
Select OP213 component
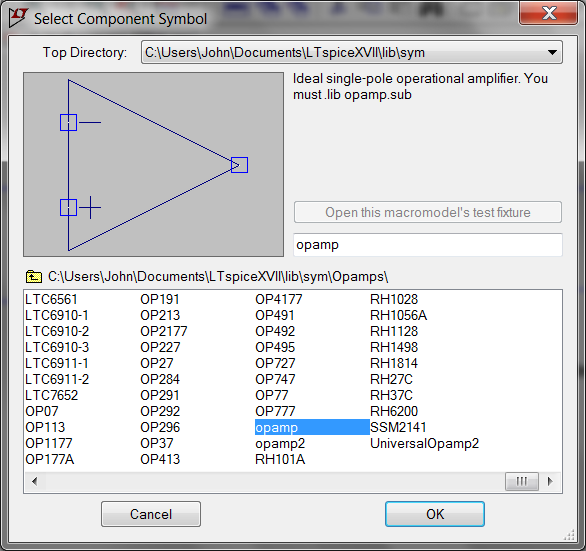pyautogui.click(x=160, y=315)
